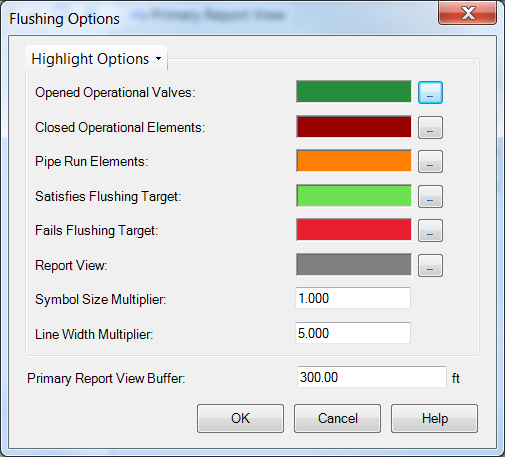
Task: Click ellipsis button for Satisfies Flushing Target
Action: click(x=430, y=196)
